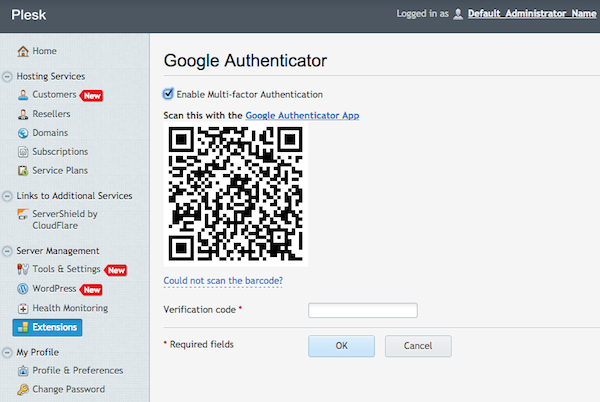Click the user avatar icon in header
Viewport: 600px width, 402px height.
(x=458, y=14)
